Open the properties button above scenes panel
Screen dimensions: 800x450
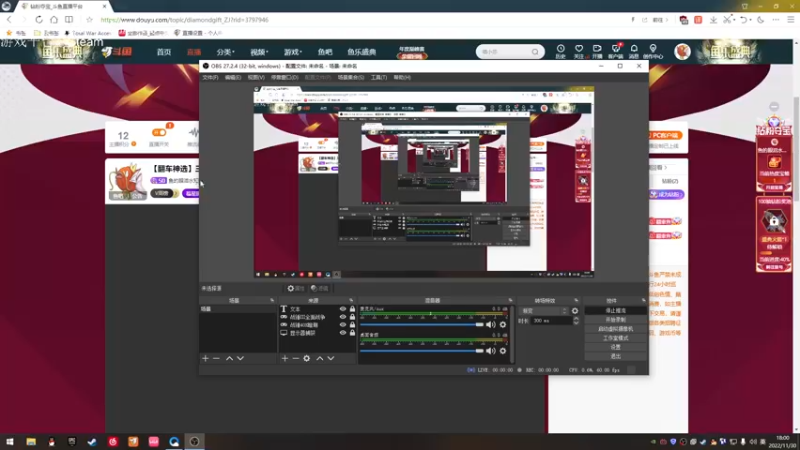tap(295, 288)
